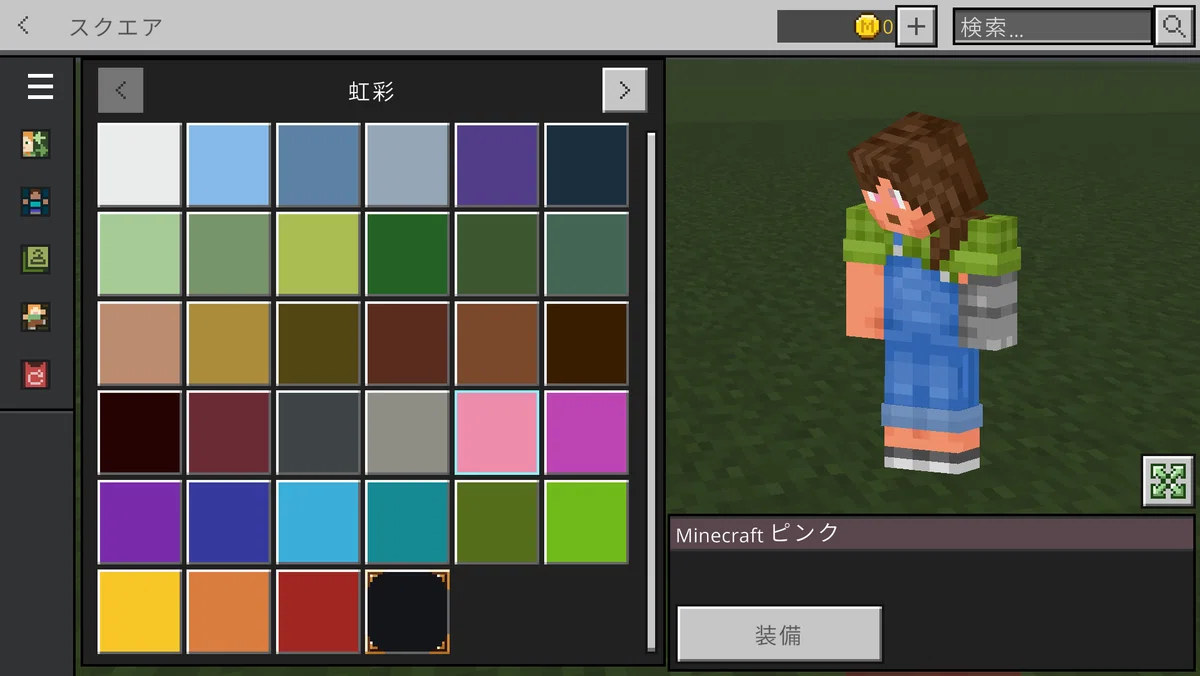Toggle fullscreen character preview icon
Image resolution: width=1200 pixels, height=676 pixels.
pos(1168,481)
